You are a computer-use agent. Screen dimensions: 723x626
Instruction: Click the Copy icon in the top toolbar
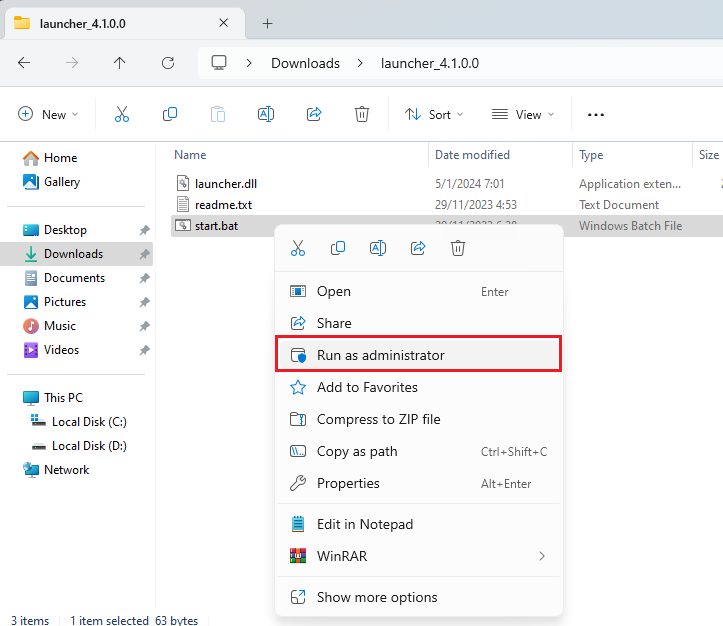[170, 115]
